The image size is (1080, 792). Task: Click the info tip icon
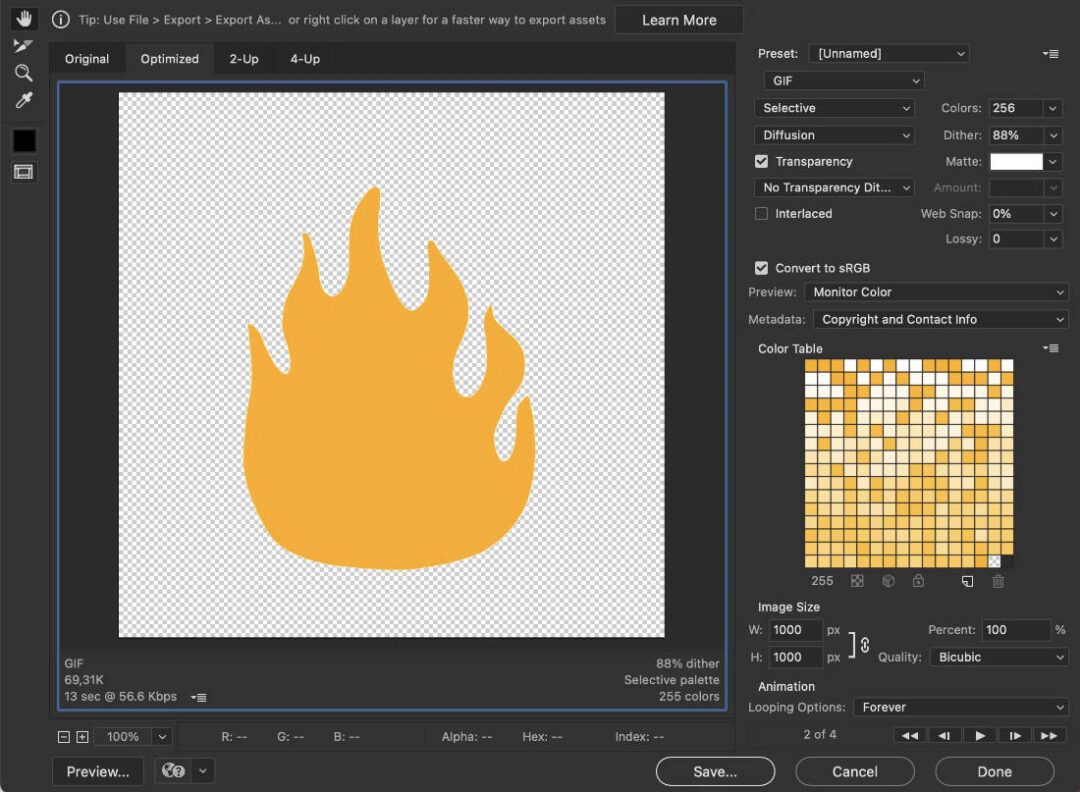61,20
